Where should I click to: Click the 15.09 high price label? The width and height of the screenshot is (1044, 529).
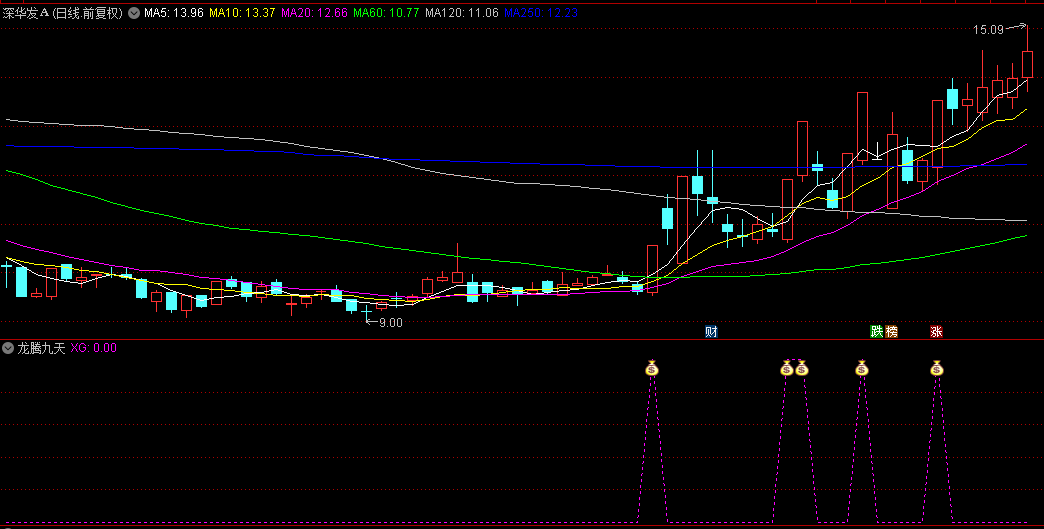pyautogui.click(x=988, y=29)
